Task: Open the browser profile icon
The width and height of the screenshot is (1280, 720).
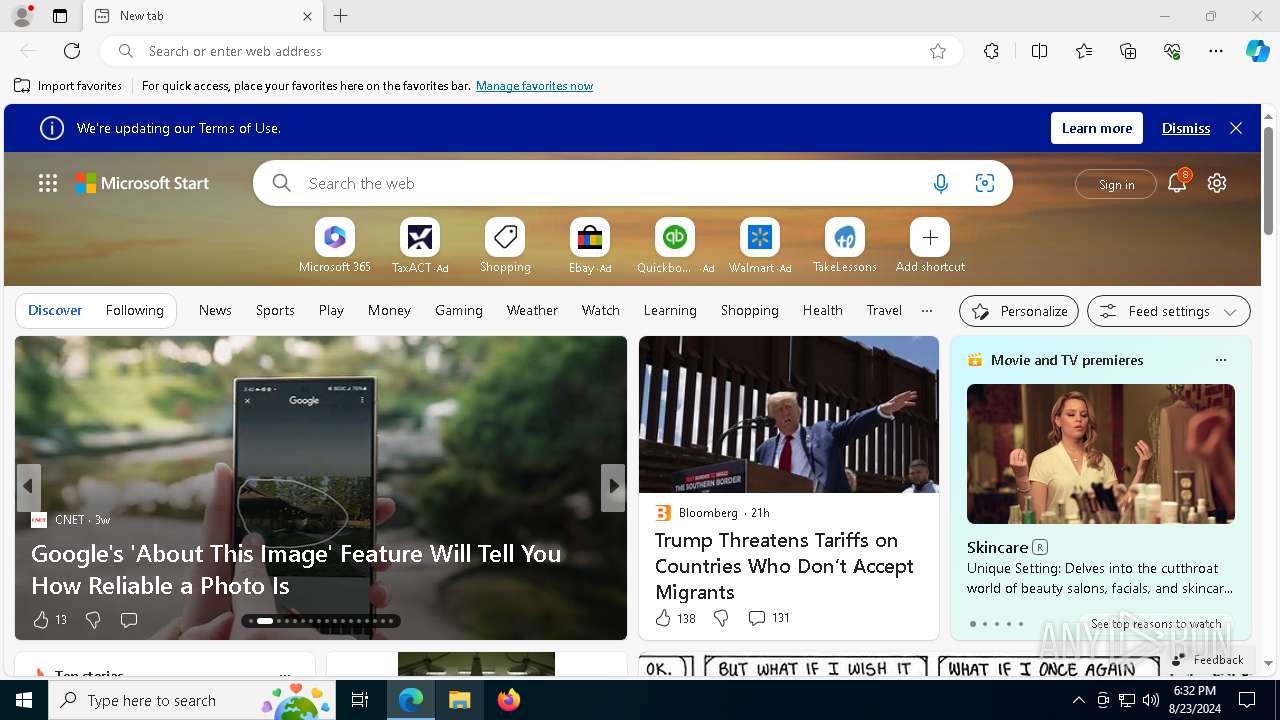Action: click(x=21, y=16)
